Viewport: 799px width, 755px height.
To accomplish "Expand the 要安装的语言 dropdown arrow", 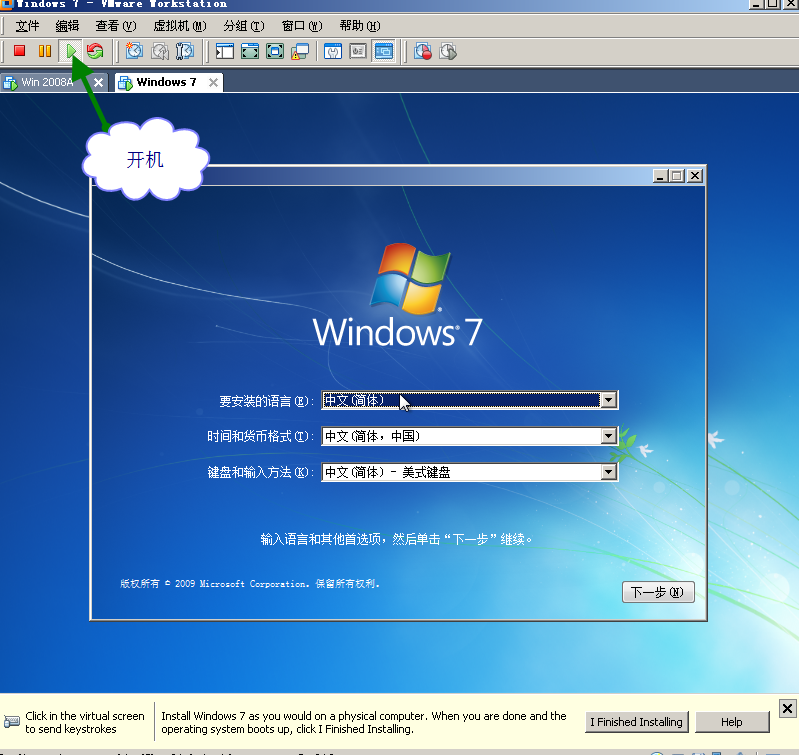I will click(608, 400).
